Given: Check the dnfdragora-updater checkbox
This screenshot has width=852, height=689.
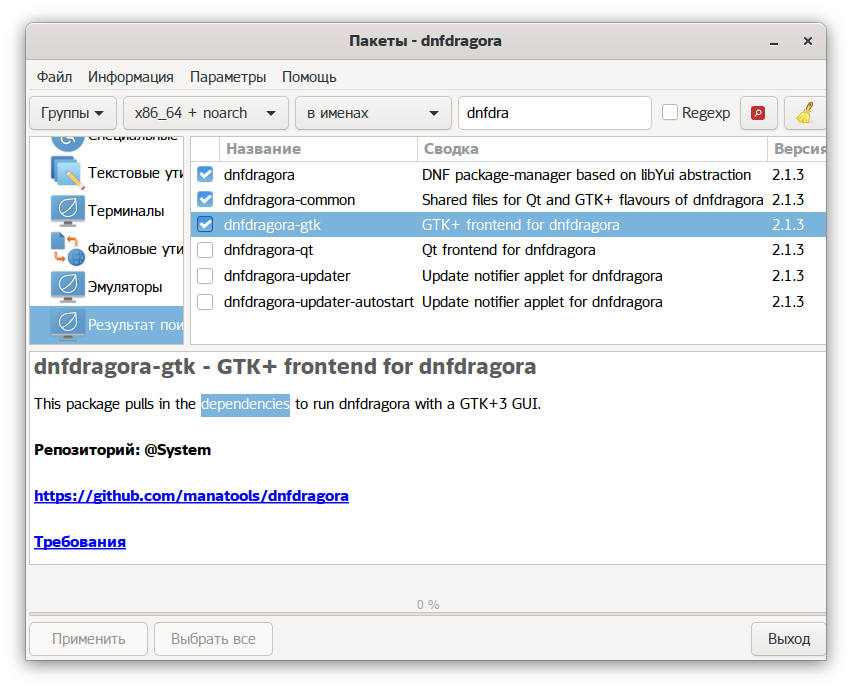Looking at the screenshot, I should [205, 276].
